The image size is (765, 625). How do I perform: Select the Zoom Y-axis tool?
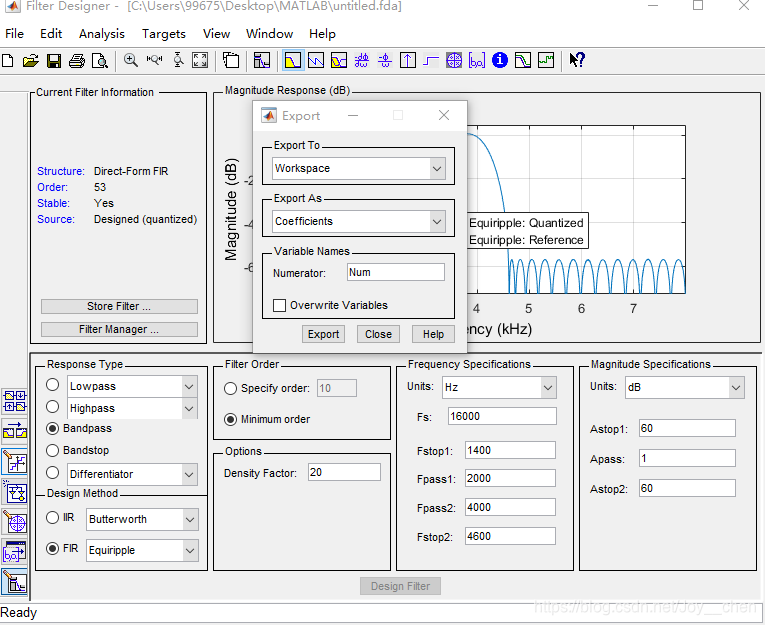[x=178, y=60]
